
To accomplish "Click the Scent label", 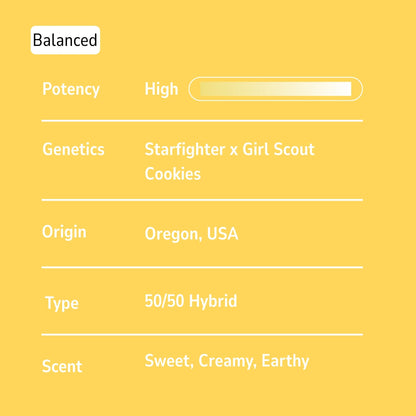I will [x=62, y=367].
